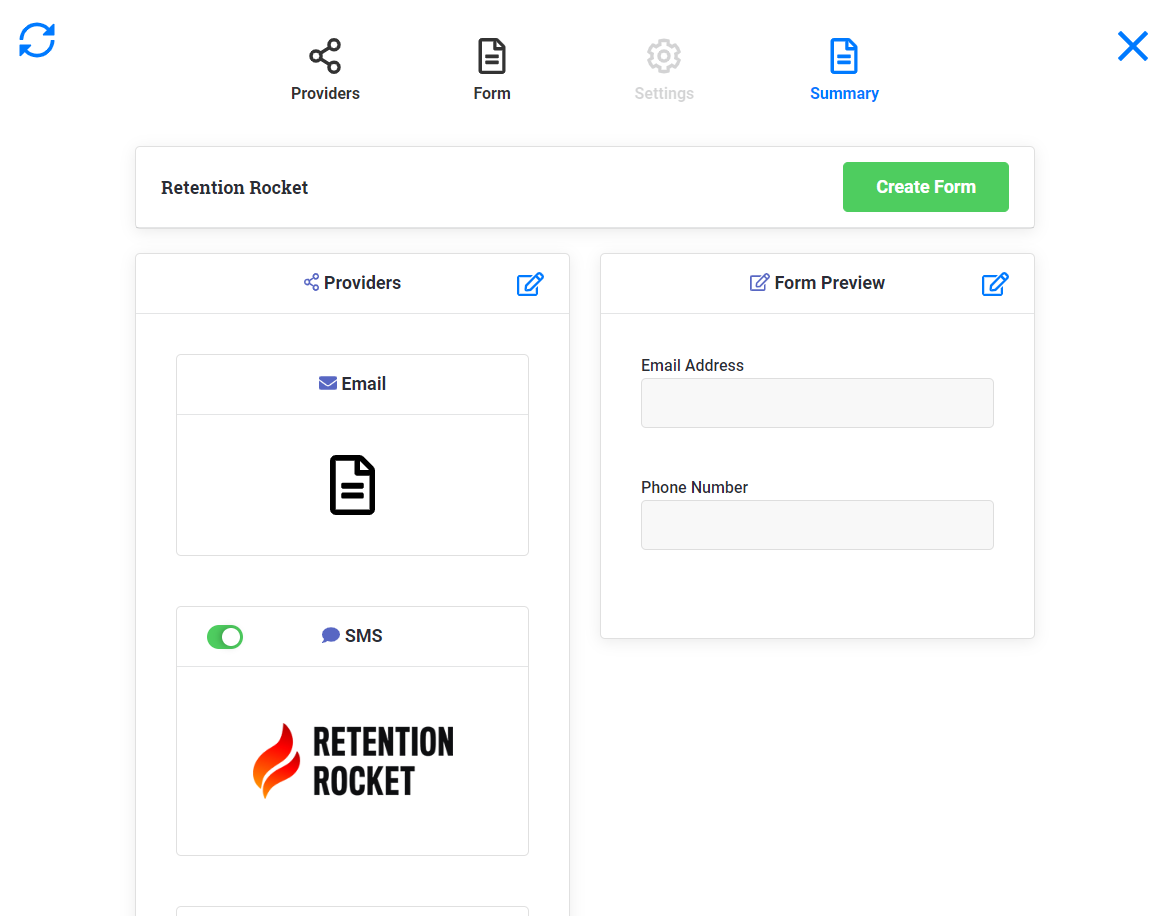1165x916 pixels.
Task: Go to the Providers step
Action: 325,70
